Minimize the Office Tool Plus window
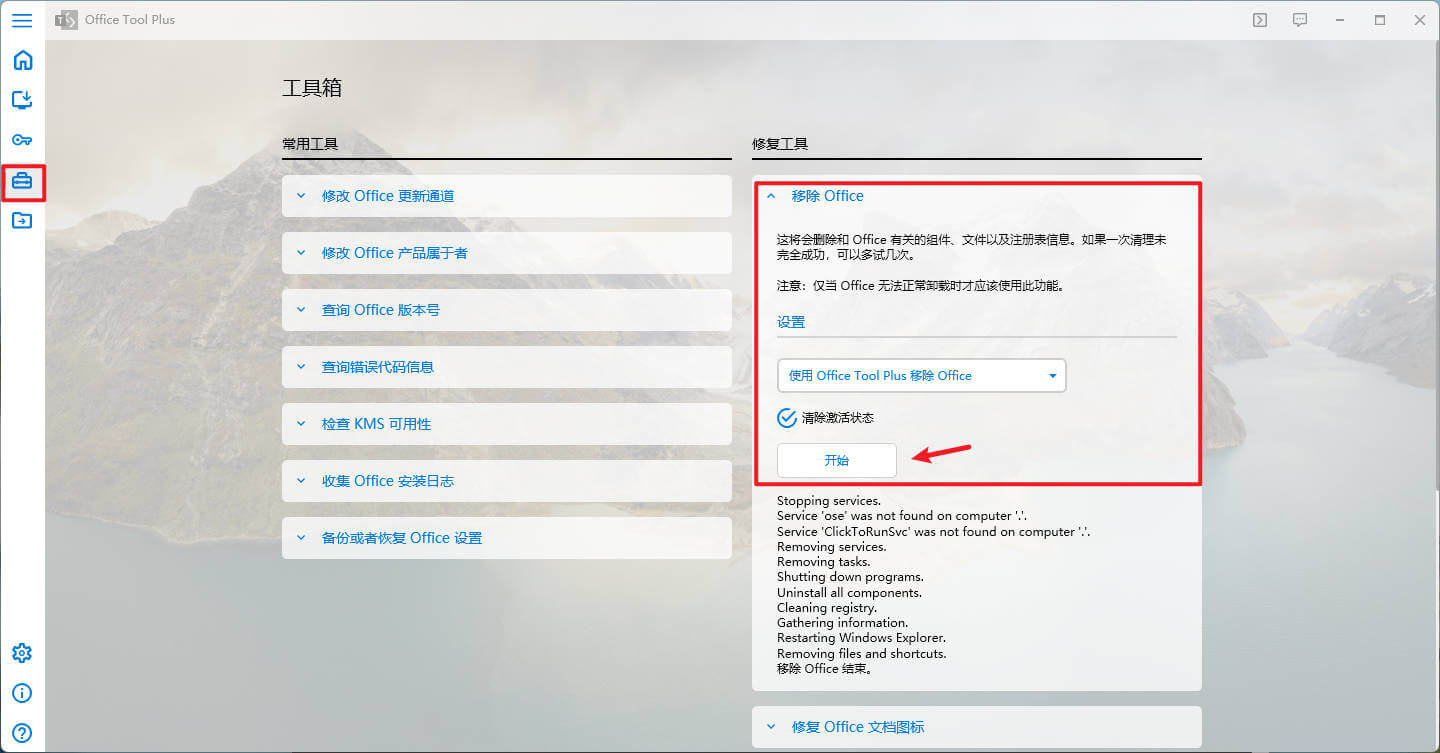 click(1340, 20)
